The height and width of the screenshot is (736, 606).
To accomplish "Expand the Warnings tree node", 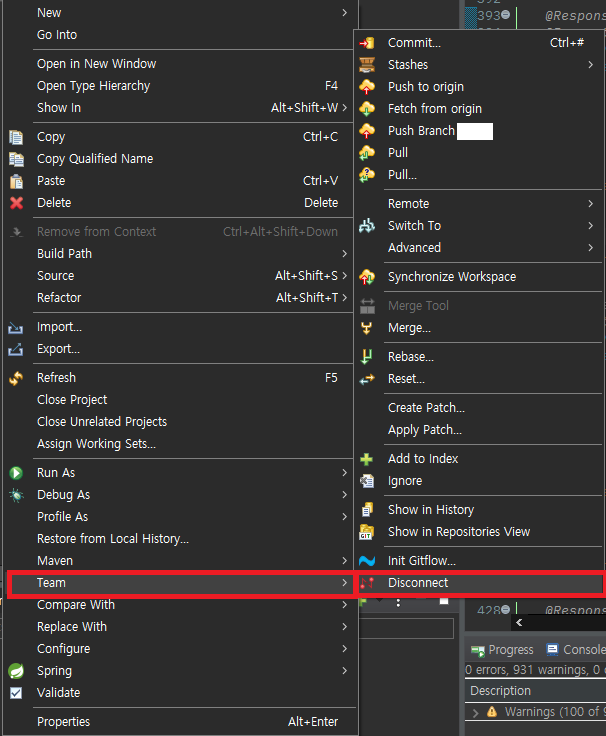I will 475,712.
